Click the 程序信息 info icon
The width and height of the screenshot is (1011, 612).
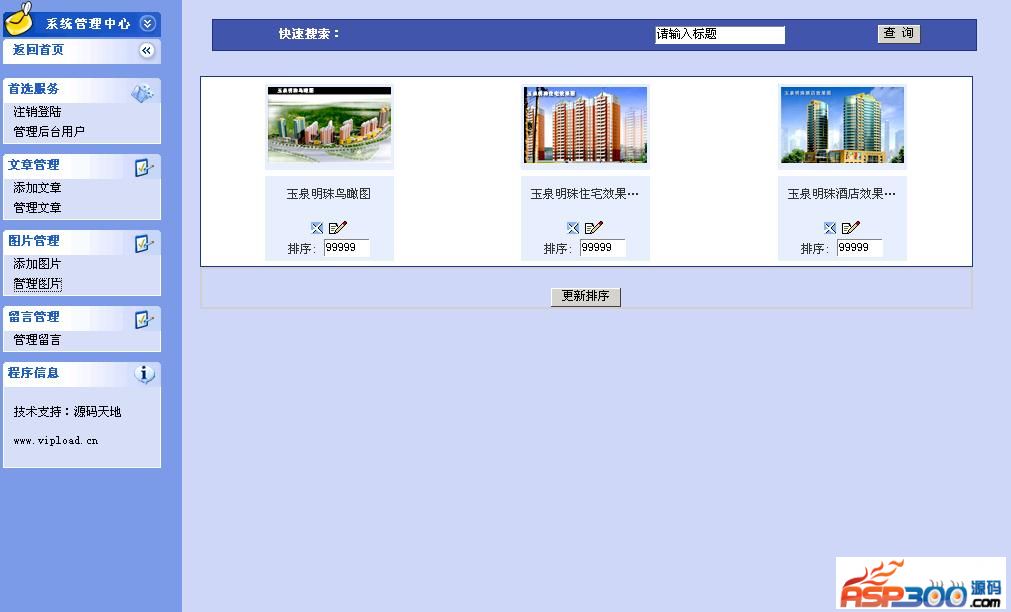coord(144,374)
